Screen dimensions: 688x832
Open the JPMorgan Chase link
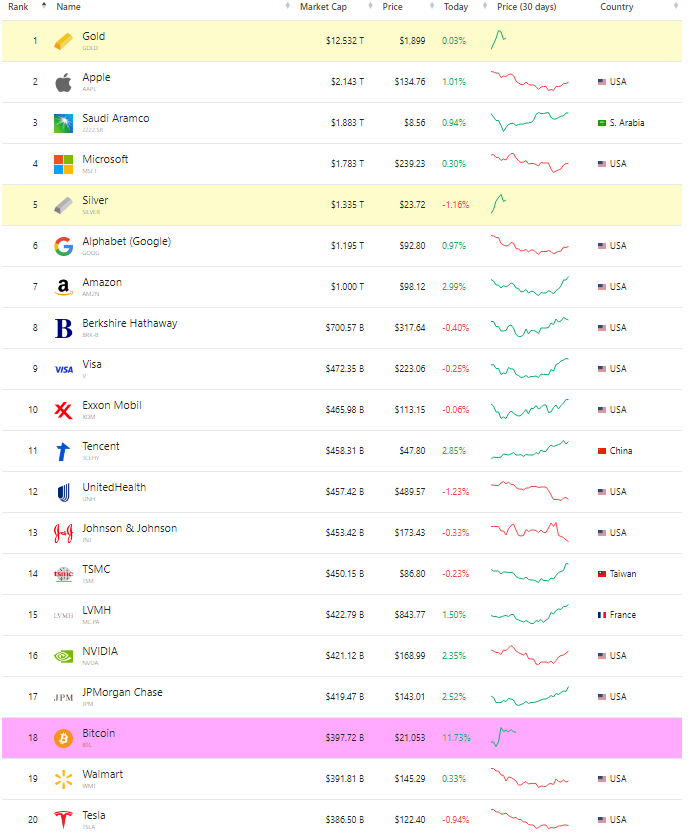[x=122, y=692]
